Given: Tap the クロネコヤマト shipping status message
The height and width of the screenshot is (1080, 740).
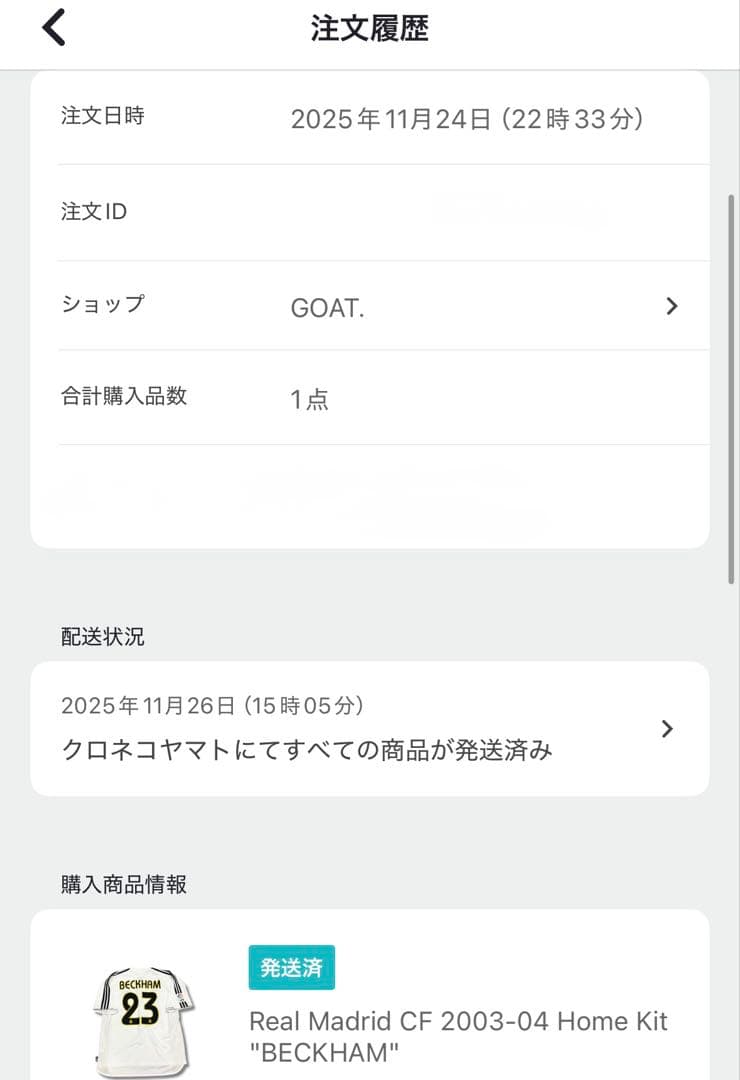Looking at the screenshot, I should (x=307, y=750).
